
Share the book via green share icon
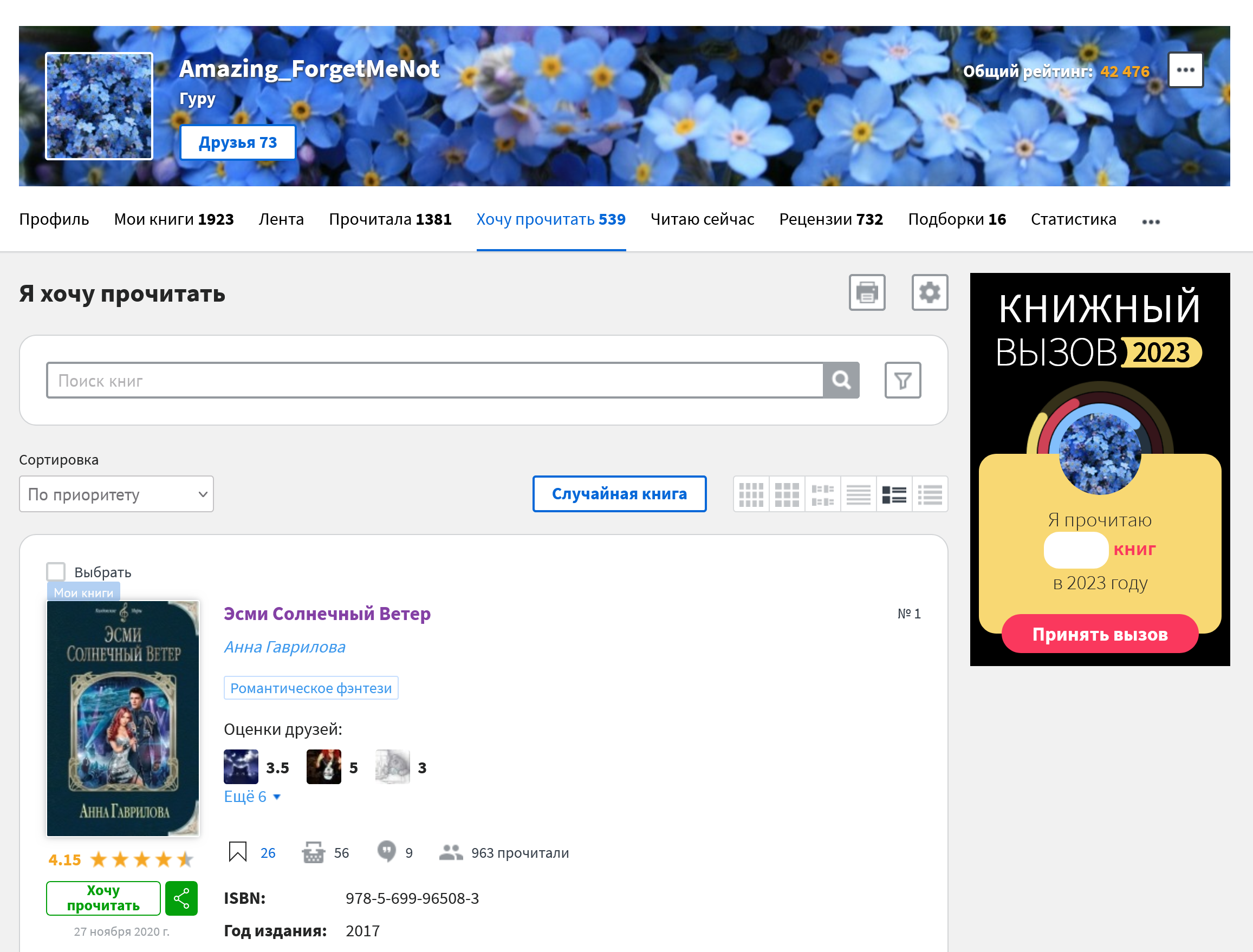click(x=181, y=898)
